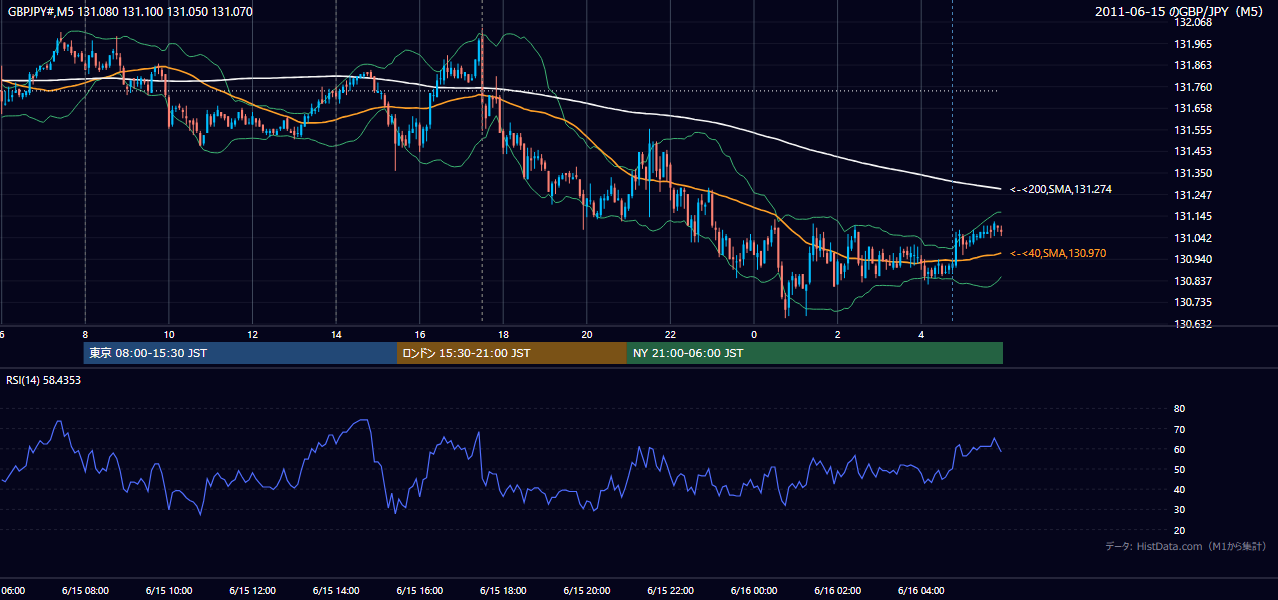Screen dimensions: 1278x600
Task: Click the RSI scale value 80
Action: [1179, 409]
